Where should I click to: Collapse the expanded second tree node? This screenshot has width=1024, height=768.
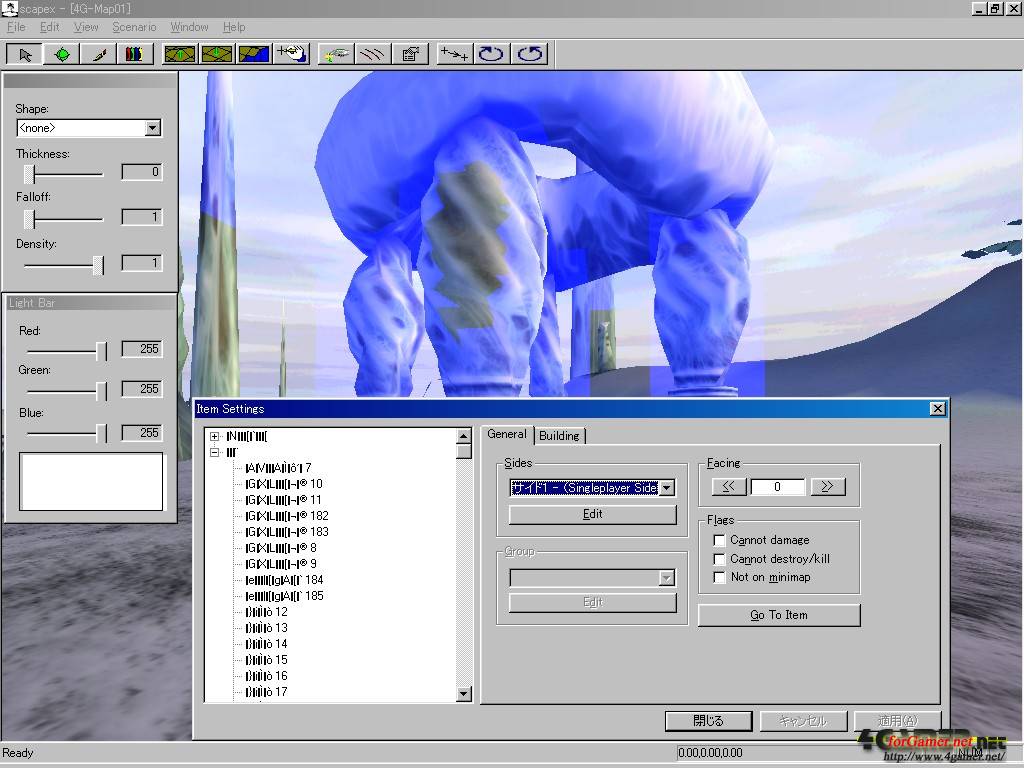click(215, 452)
